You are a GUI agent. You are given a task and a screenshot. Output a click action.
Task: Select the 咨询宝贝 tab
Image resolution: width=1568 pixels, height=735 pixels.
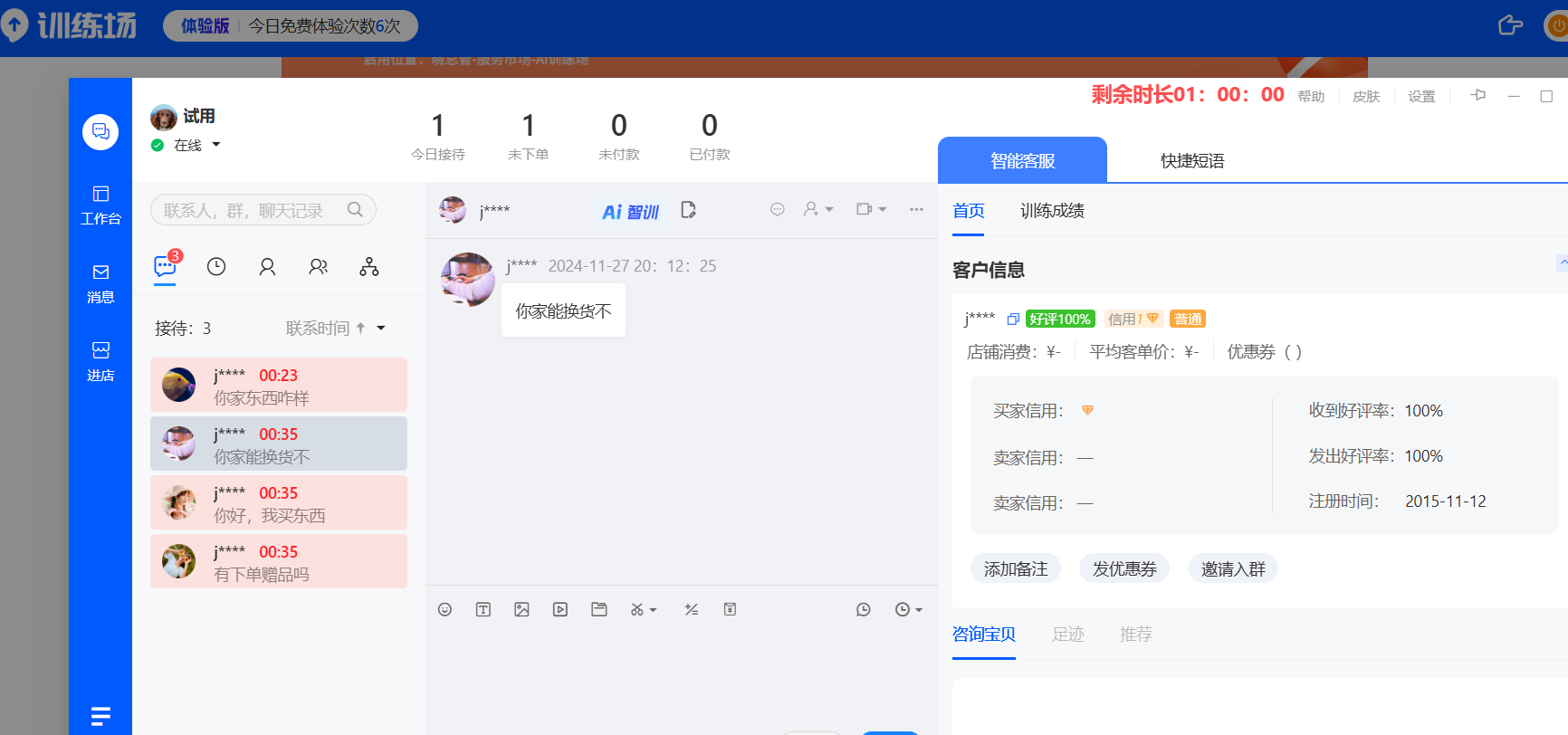(x=984, y=634)
